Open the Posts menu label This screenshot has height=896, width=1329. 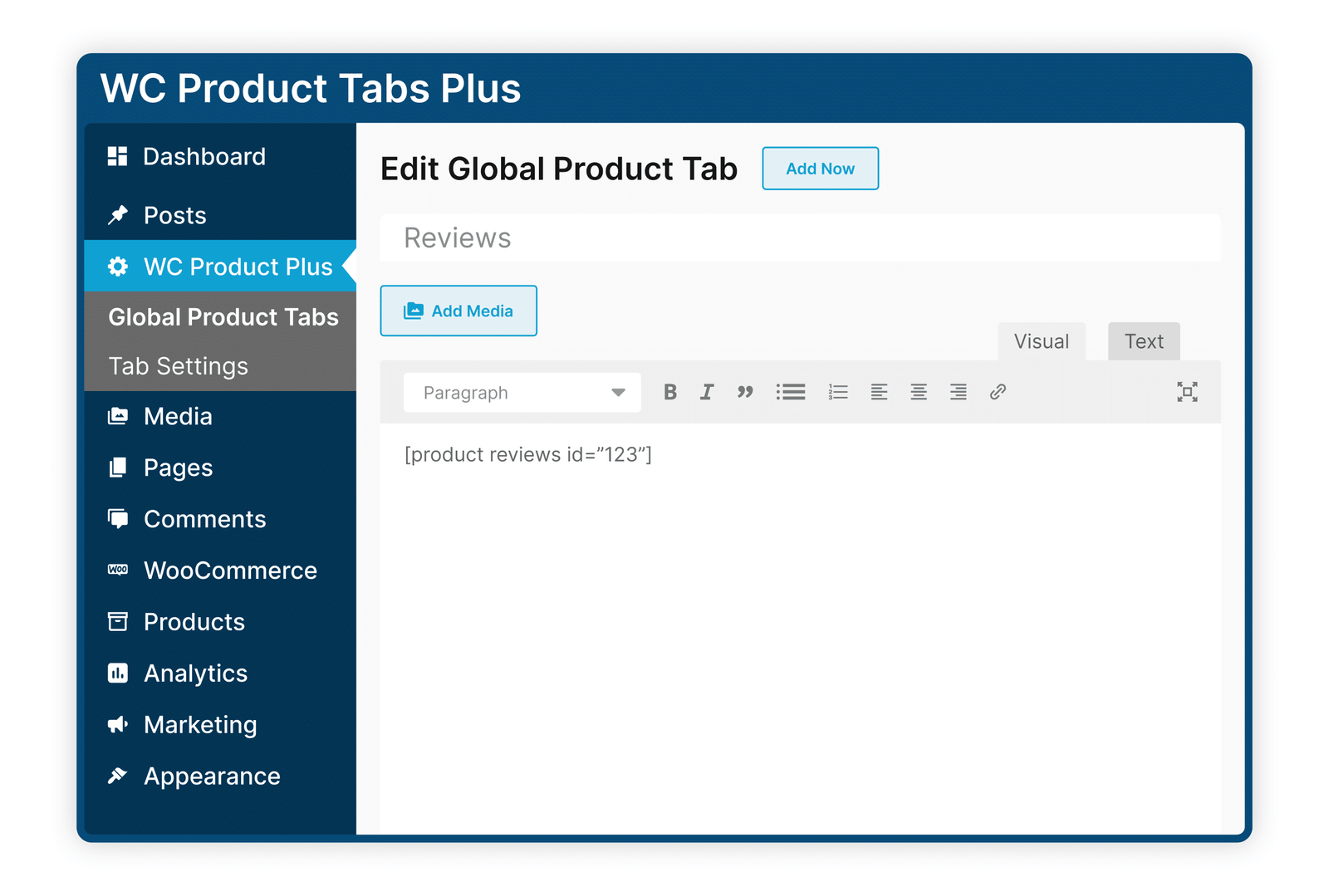175,215
